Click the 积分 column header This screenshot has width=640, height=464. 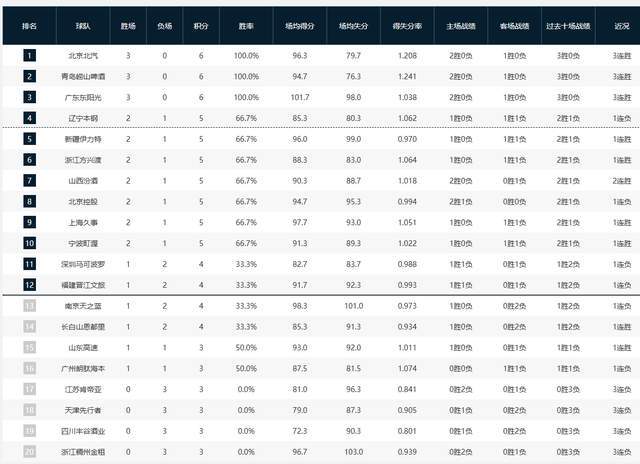(x=201, y=25)
